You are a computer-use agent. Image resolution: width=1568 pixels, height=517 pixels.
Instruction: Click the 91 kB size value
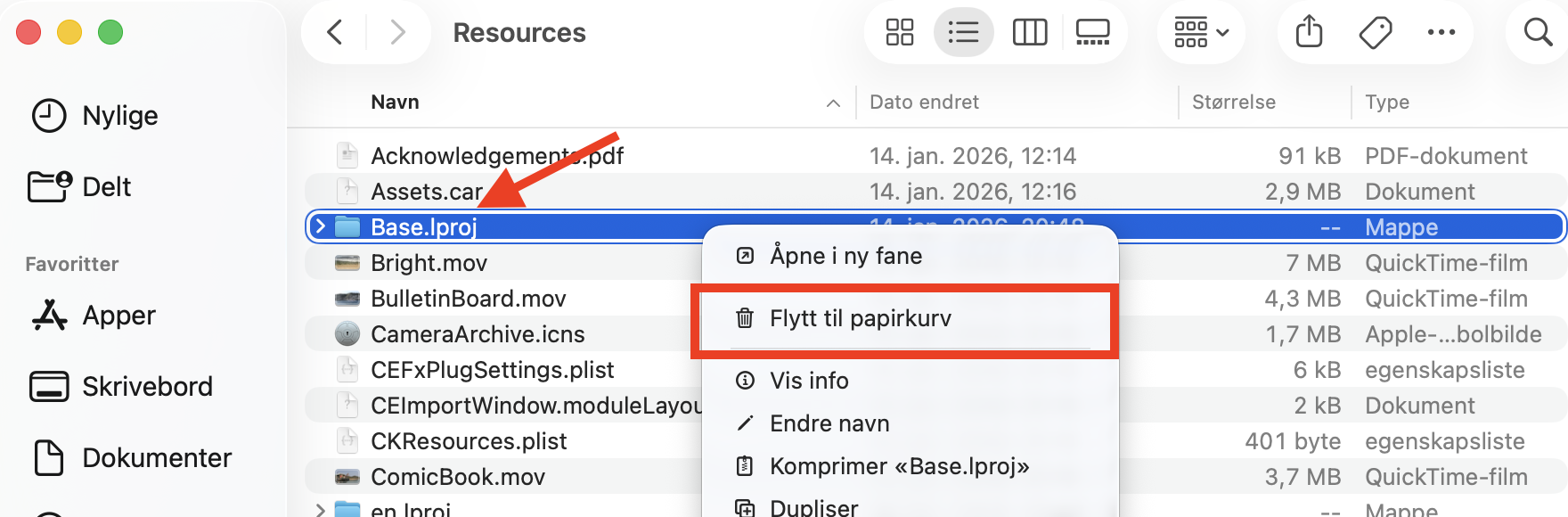pos(1310,156)
